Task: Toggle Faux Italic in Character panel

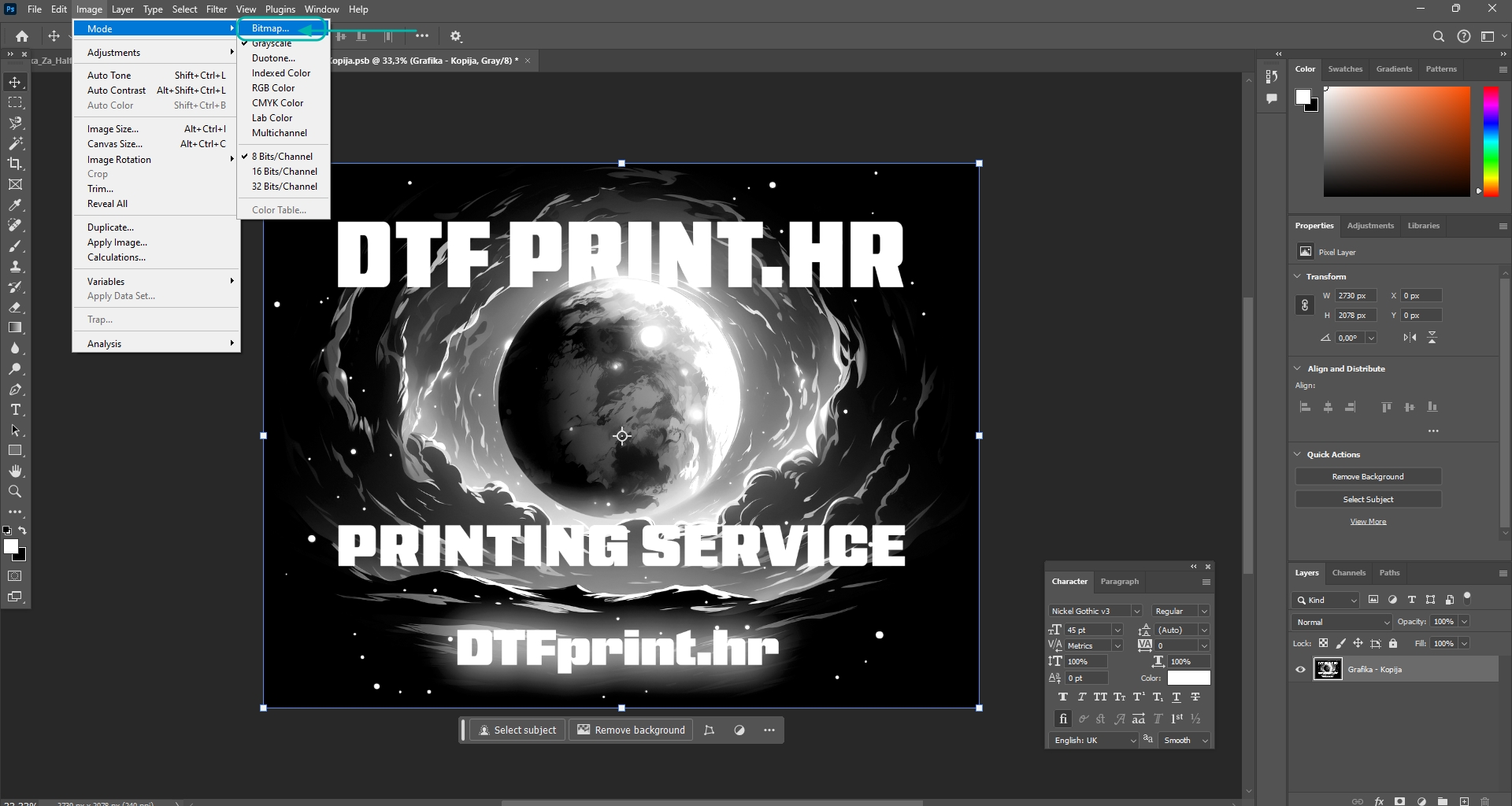Action: [1082, 697]
